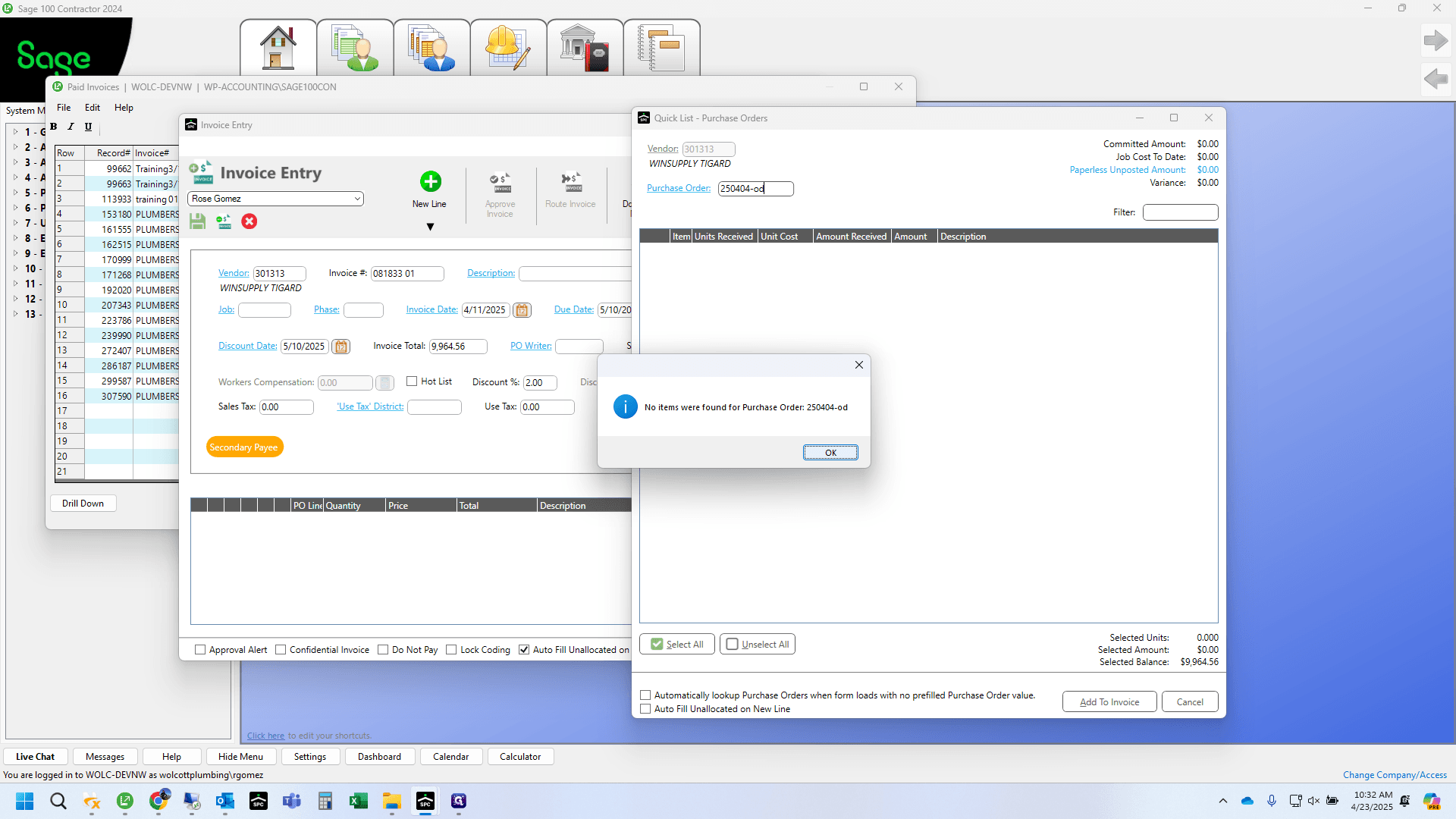The width and height of the screenshot is (1456, 819).
Task: Click the Approve Invoice icon
Action: [500, 183]
